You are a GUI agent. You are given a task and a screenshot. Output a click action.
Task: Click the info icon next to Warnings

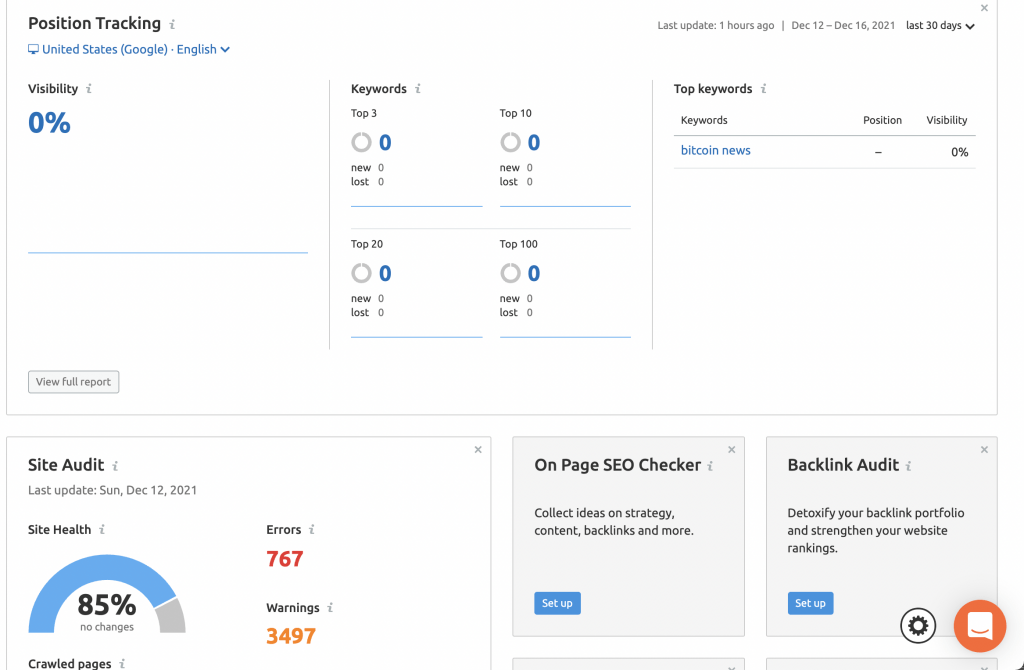click(x=330, y=608)
